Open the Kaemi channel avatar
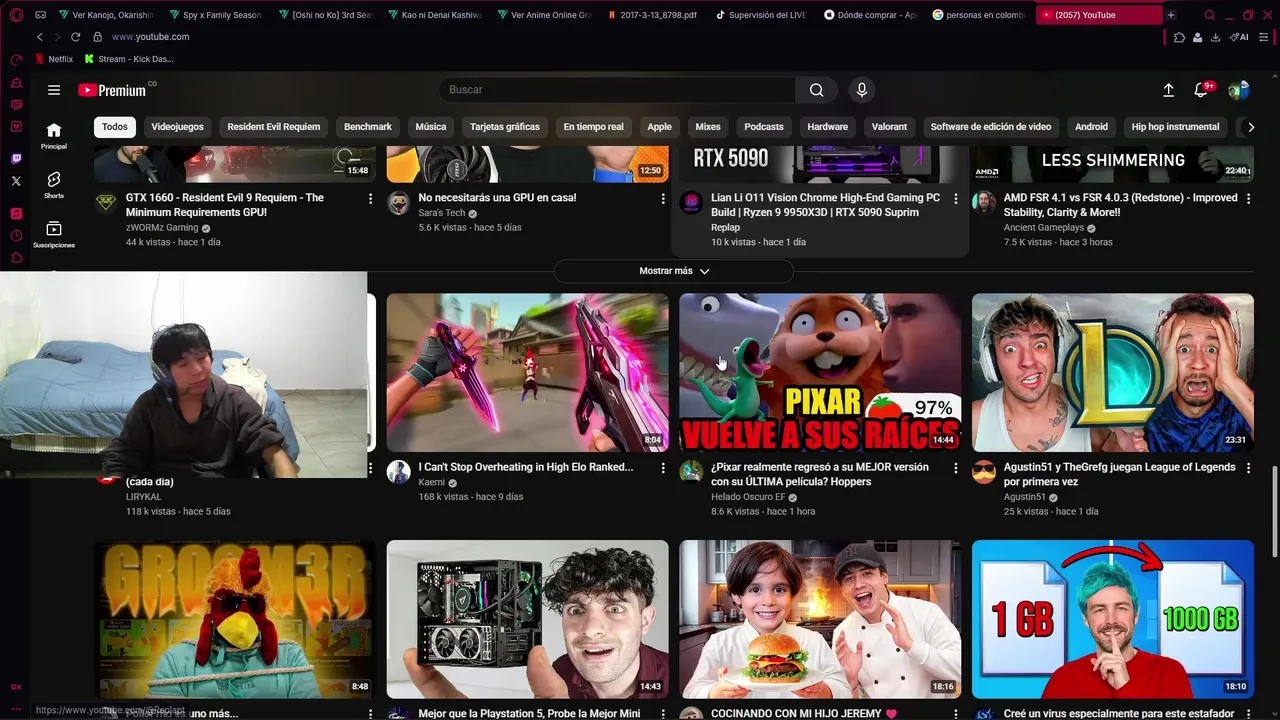1280x720 pixels. click(399, 472)
